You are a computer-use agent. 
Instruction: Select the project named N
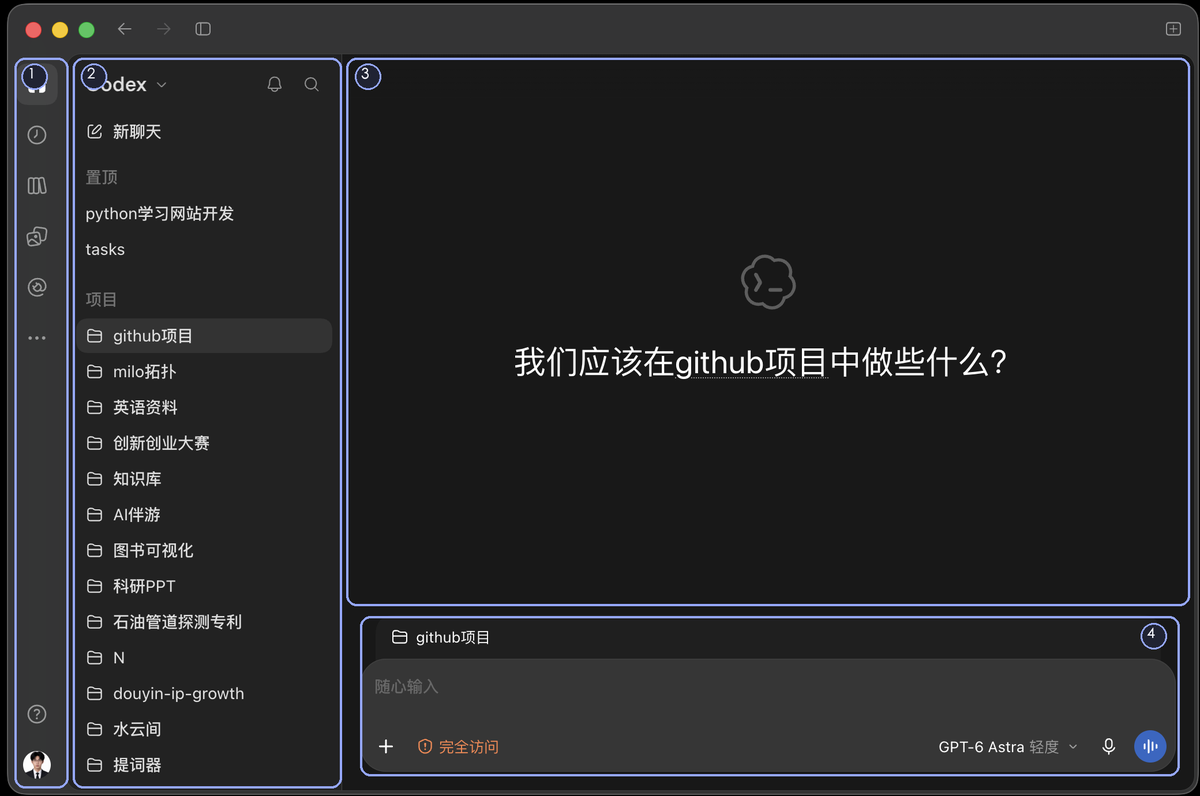[204, 658]
